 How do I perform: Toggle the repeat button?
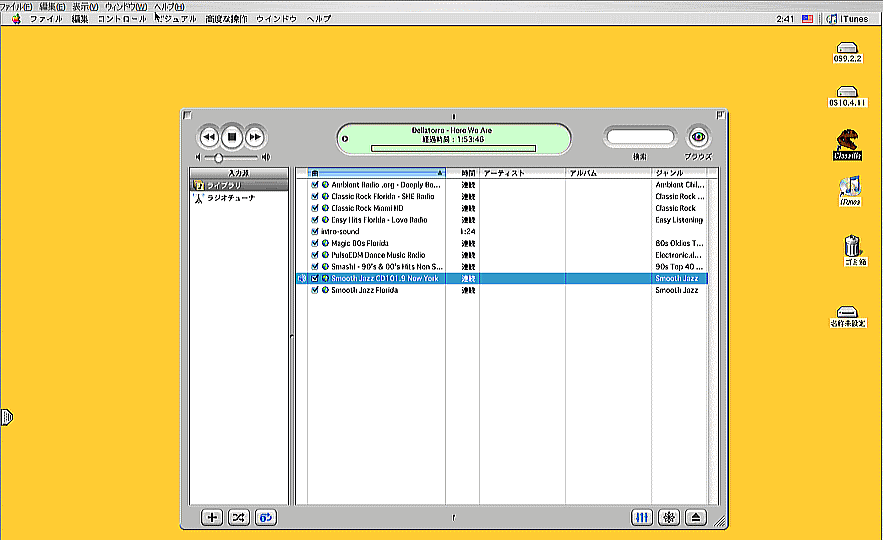tap(266, 517)
